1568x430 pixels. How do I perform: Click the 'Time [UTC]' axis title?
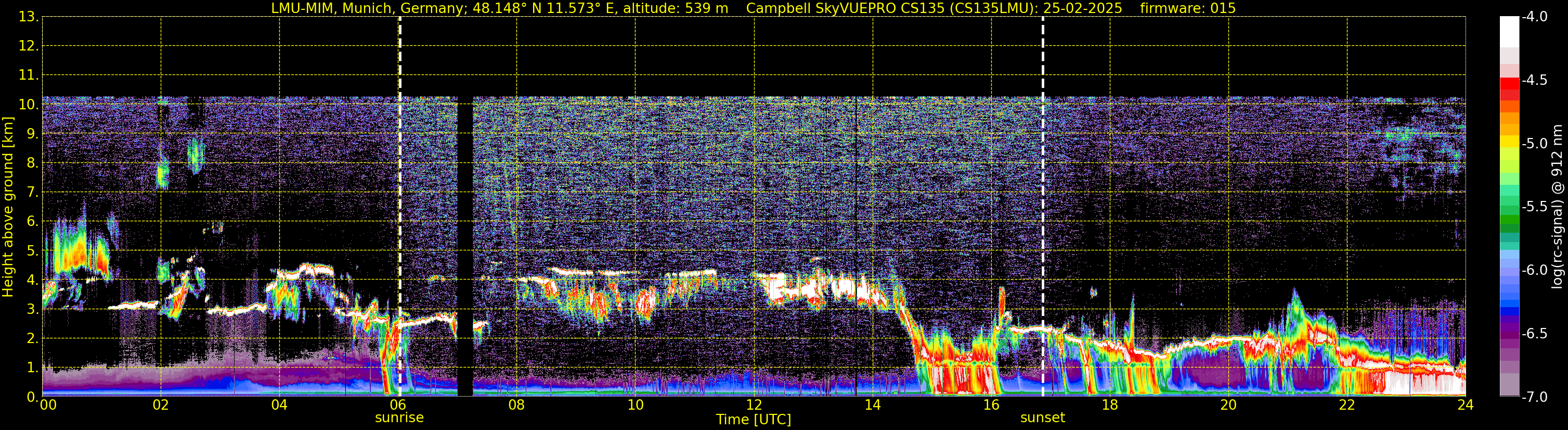754,420
